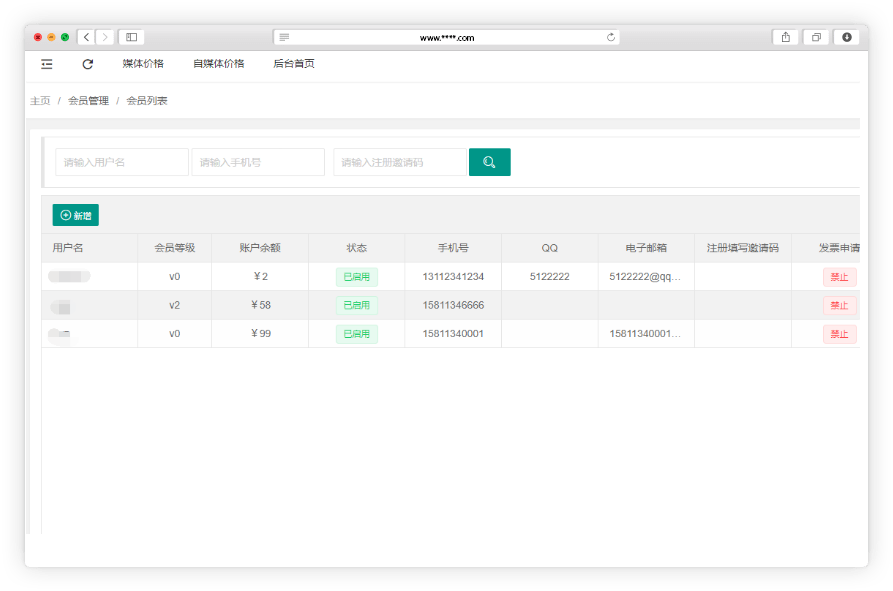
Task: Open the 自媒体价格 menu item
Action: tap(218, 64)
